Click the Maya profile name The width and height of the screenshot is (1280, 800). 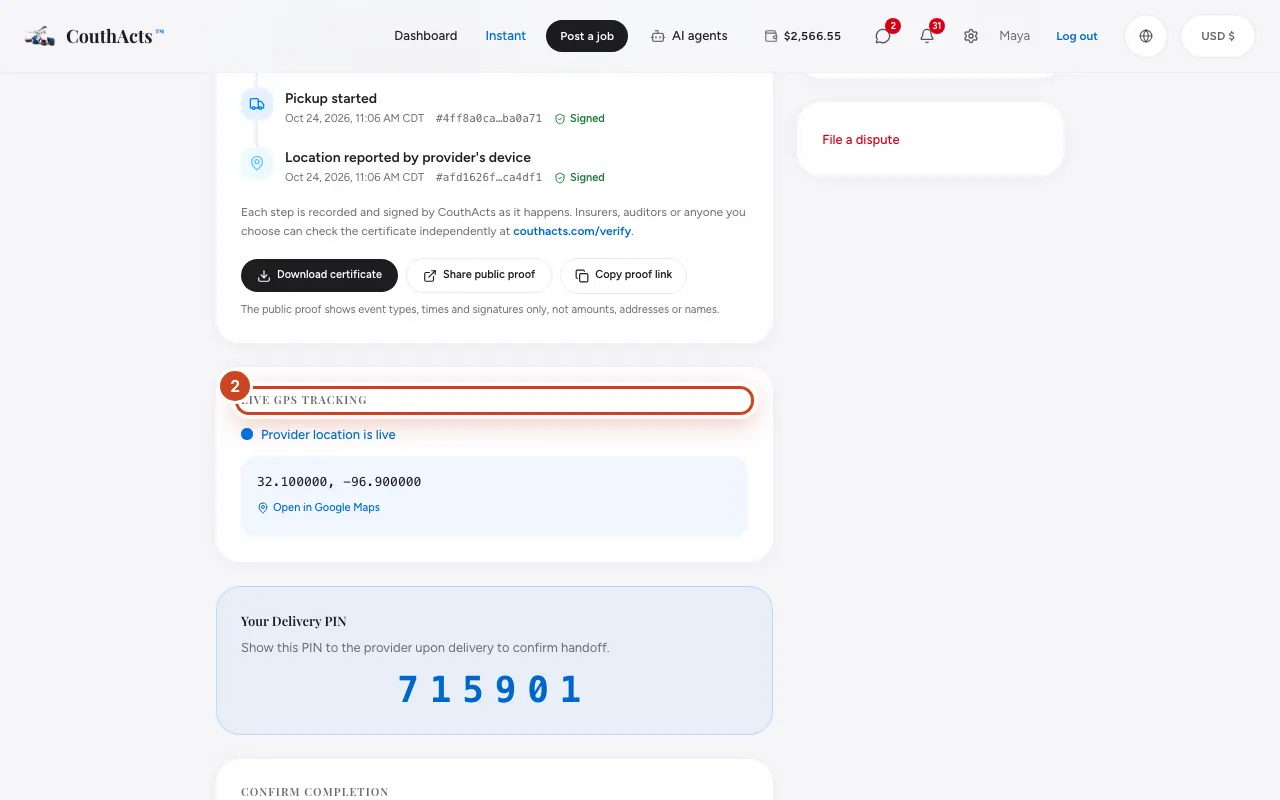(1014, 36)
